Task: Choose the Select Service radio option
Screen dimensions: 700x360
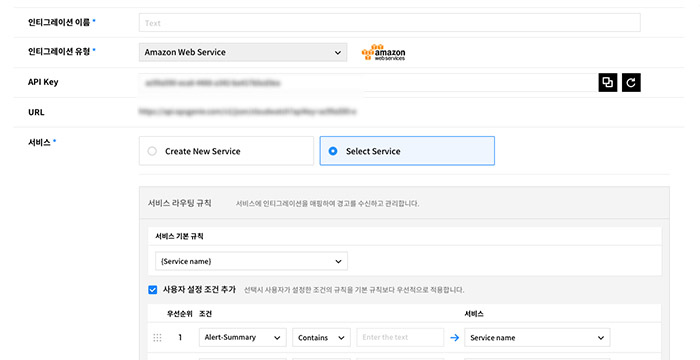Action: coord(407,151)
